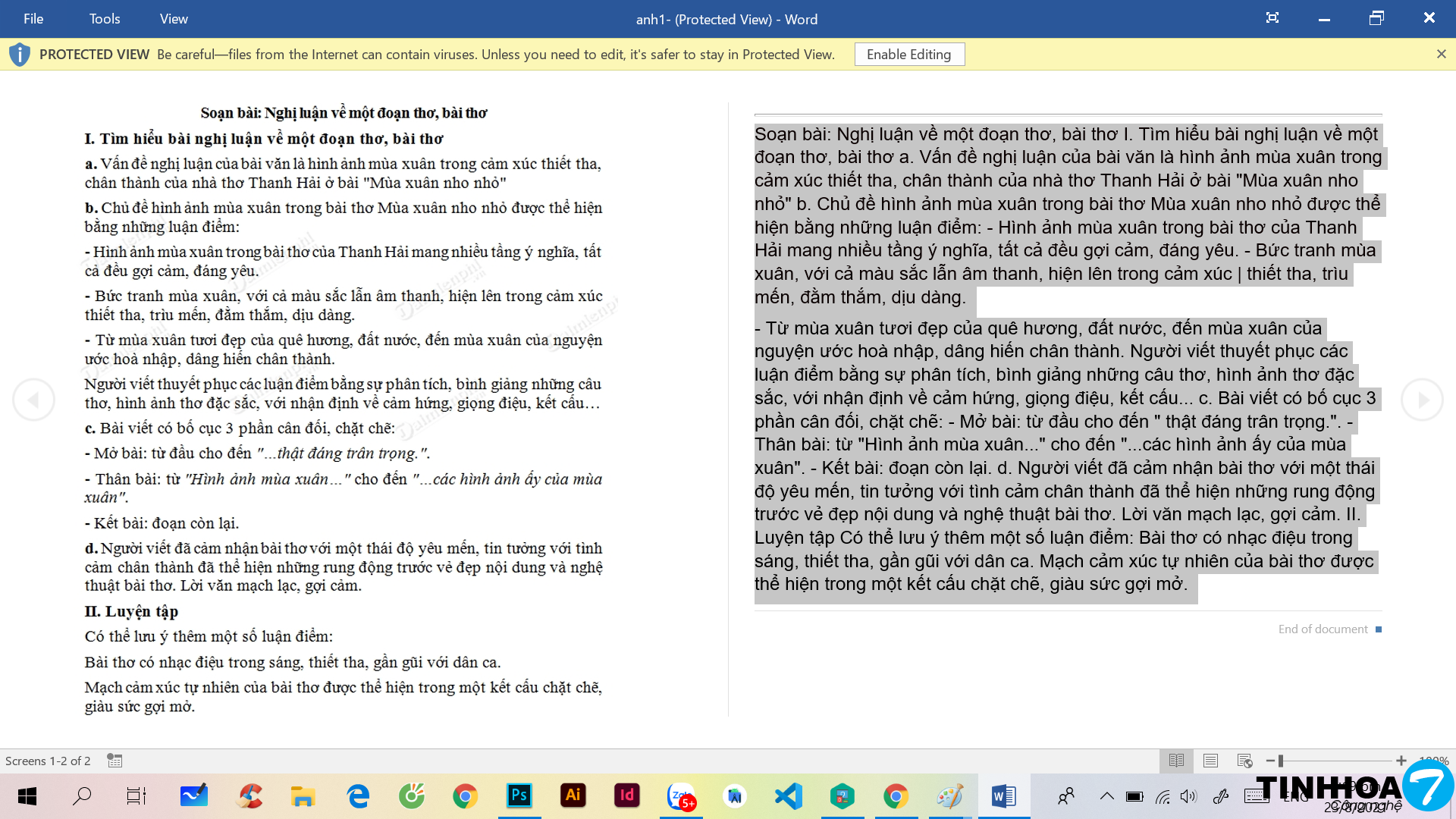Open the Tools menu
The image size is (1456, 819).
[105, 19]
